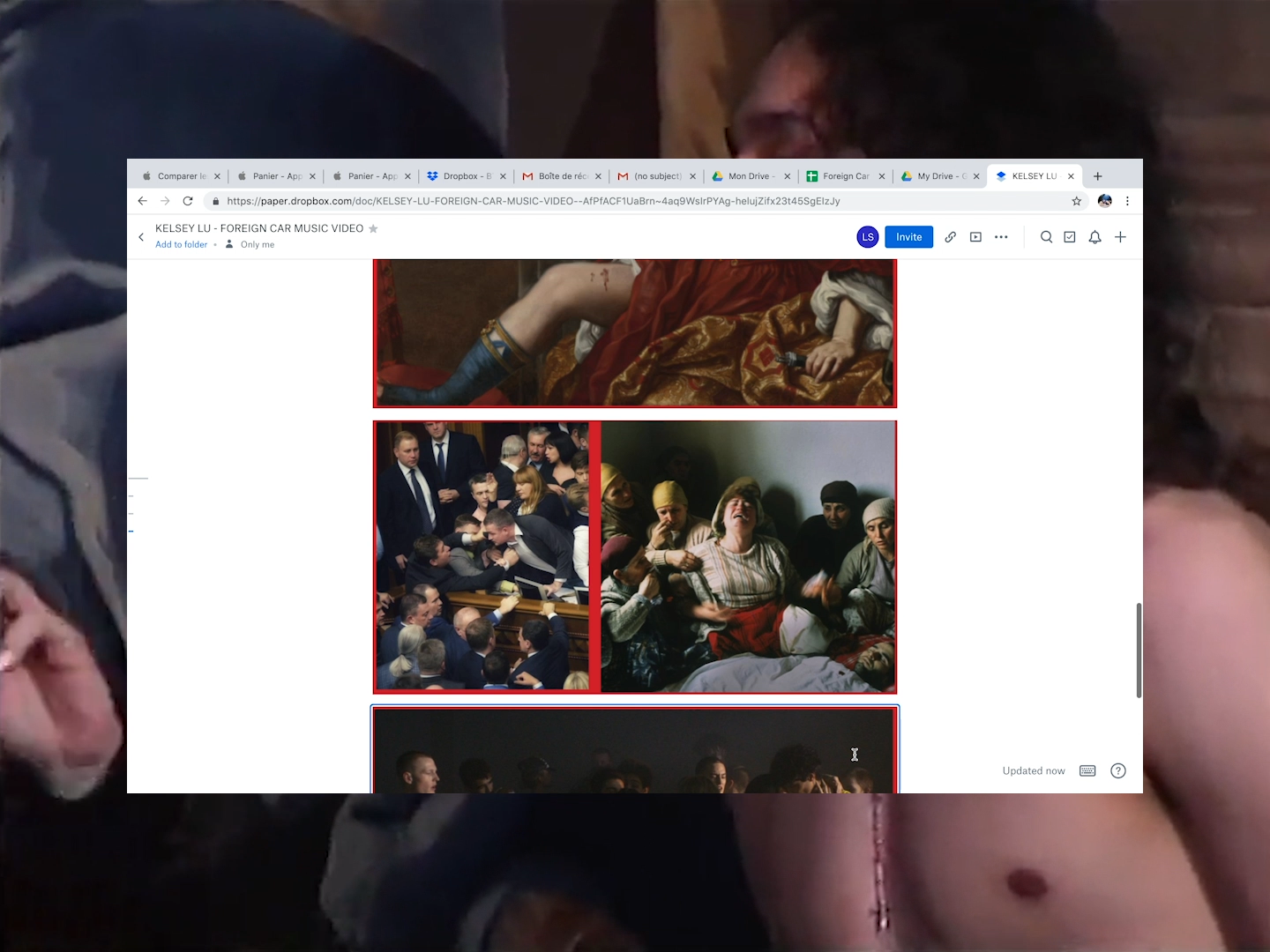Click the blue Invite button

909,237
